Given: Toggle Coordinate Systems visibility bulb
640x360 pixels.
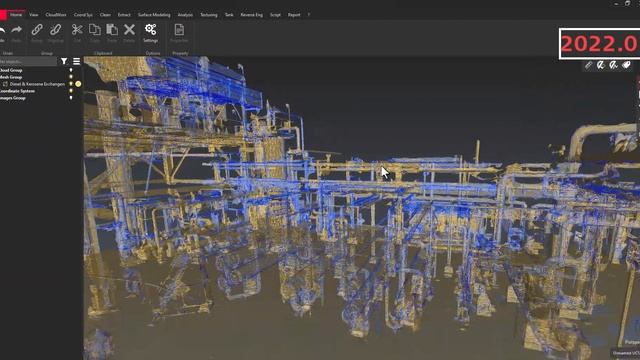Looking at the screenshot, I should [x=71, y=91].
